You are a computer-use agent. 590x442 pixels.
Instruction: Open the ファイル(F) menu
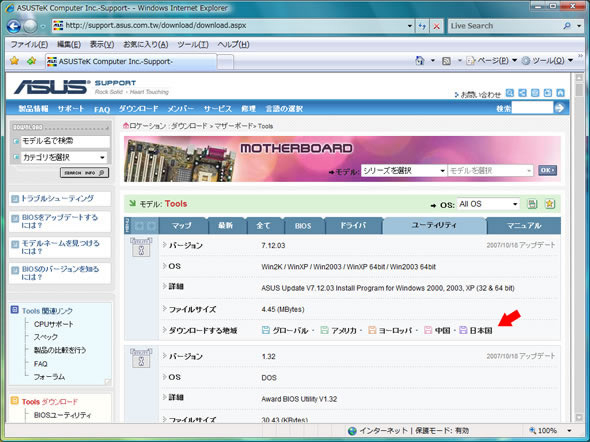coord(29,44)
